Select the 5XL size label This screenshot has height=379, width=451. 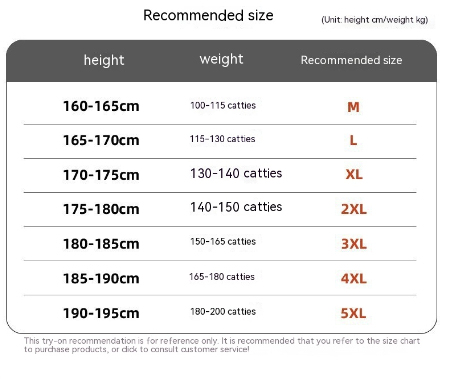pos(353,313)
